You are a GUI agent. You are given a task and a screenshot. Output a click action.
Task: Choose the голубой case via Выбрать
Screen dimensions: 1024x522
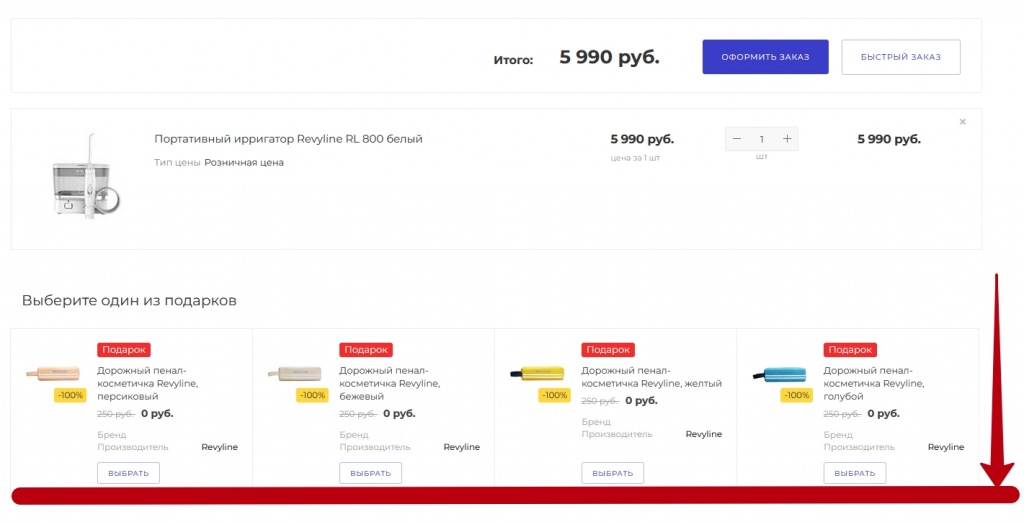tap(854, 473)
